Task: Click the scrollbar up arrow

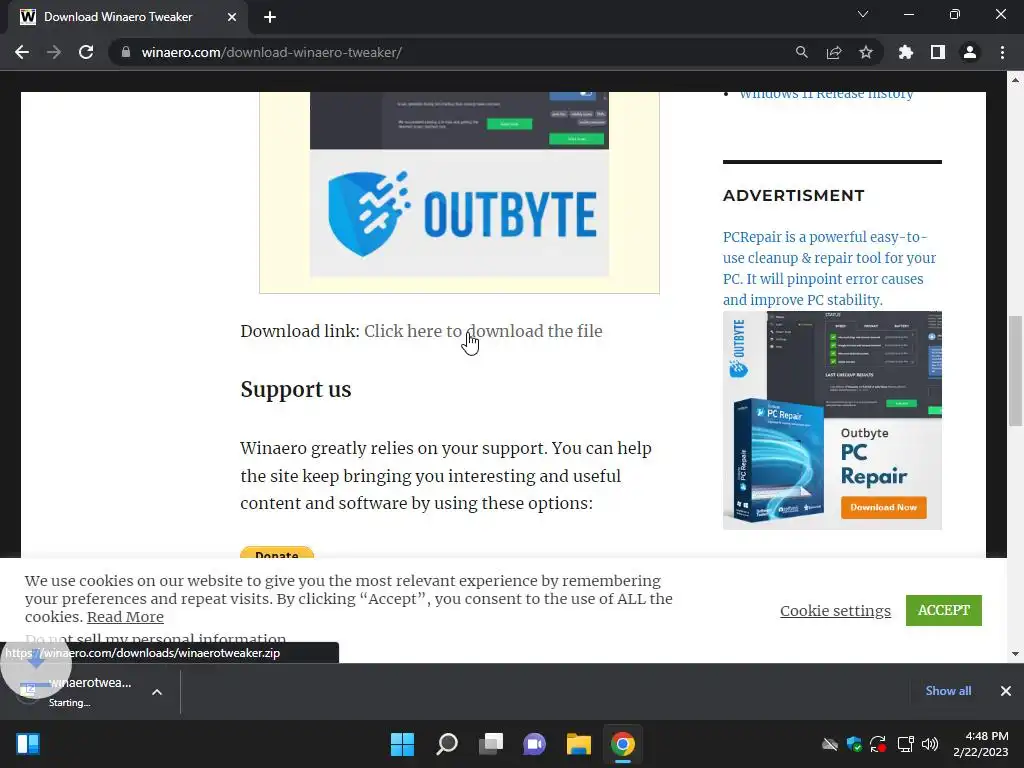Action: click(1015, 80)
